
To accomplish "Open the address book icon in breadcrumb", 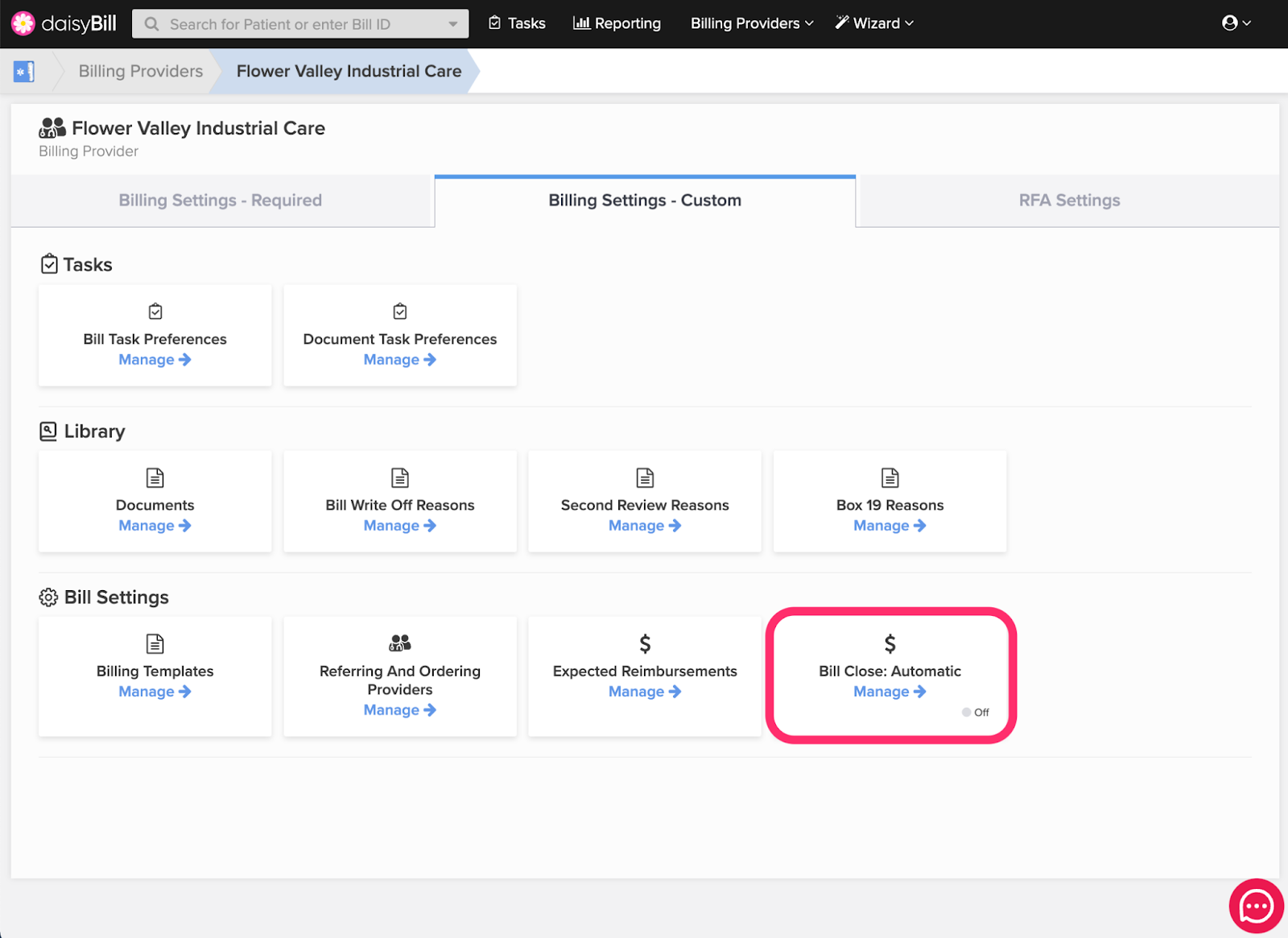I will [24, 72].
